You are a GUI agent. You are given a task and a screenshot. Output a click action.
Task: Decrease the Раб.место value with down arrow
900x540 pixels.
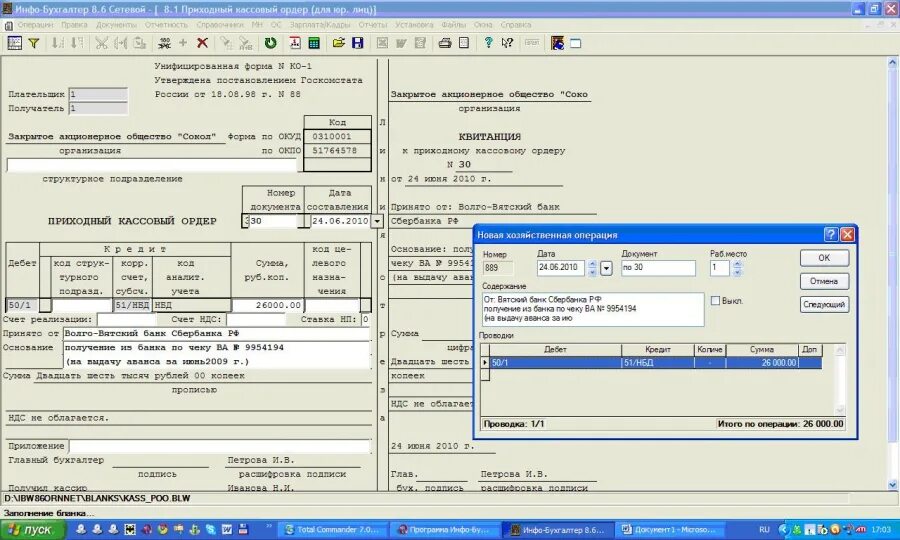738,272
